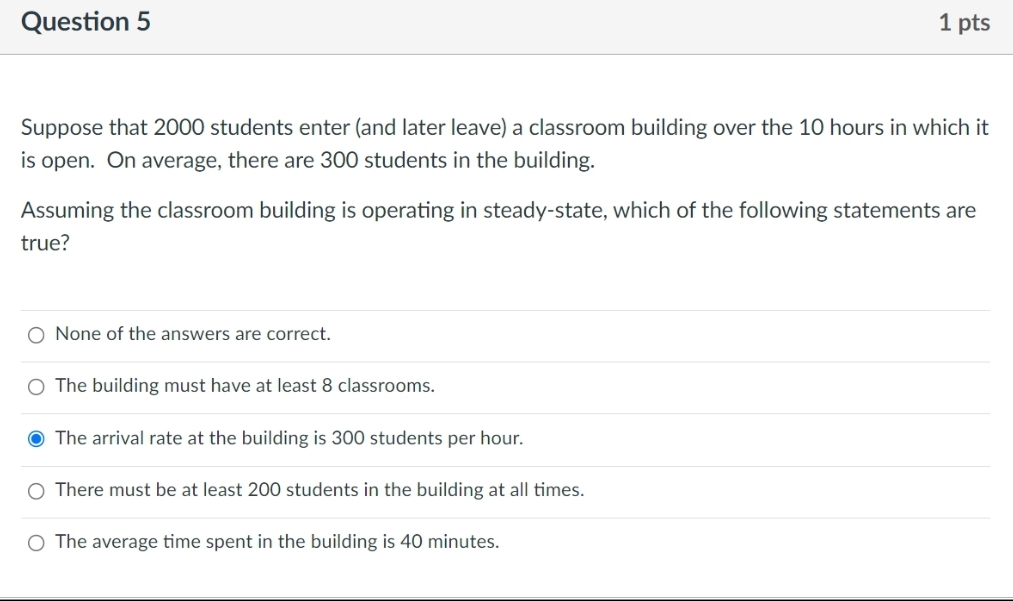Choose "at least 200 students at all times" option
The image size is (1013, 601).
point(36,490)
